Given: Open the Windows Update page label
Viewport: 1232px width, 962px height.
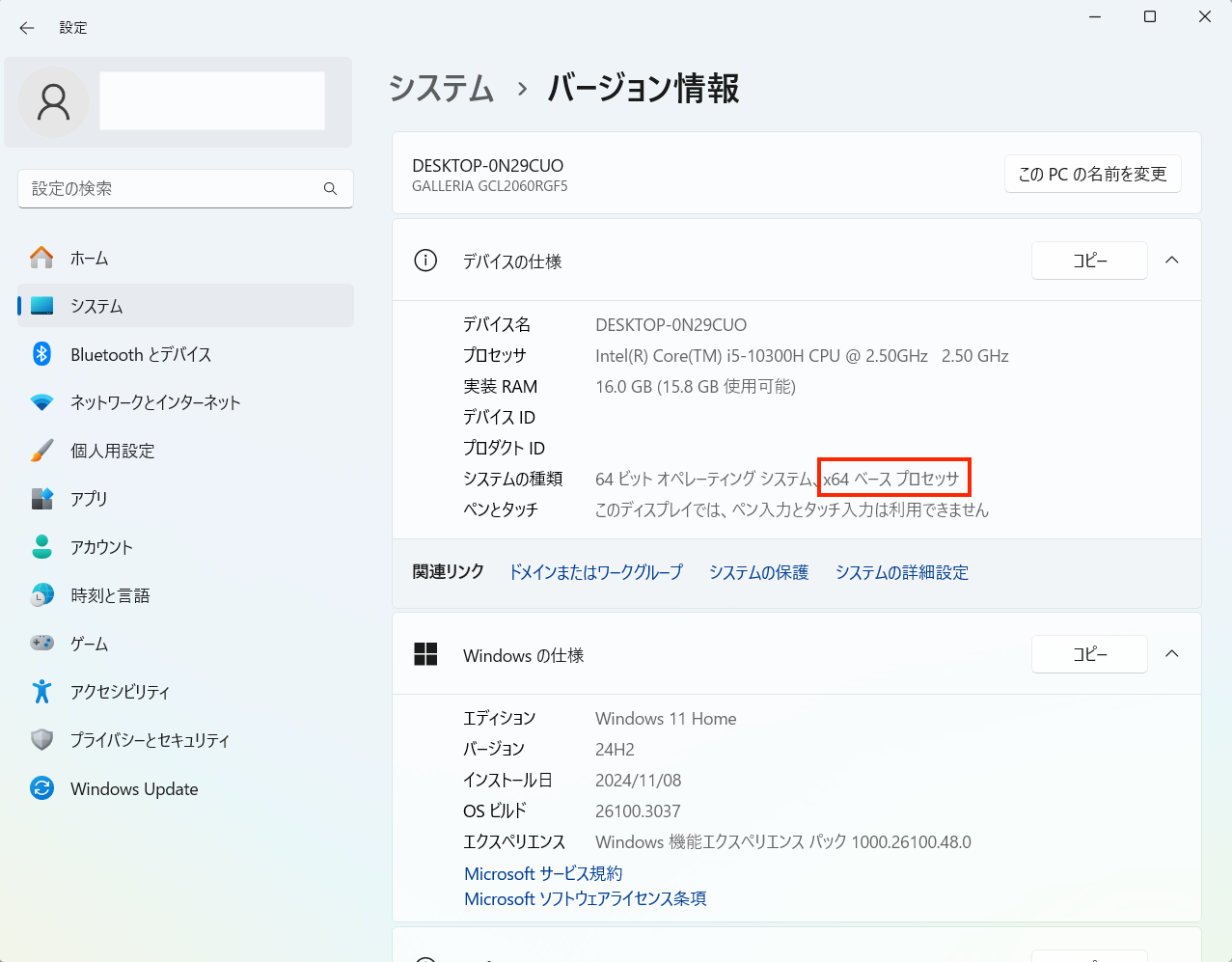Looking at the screenshot, I should (134, 789).
